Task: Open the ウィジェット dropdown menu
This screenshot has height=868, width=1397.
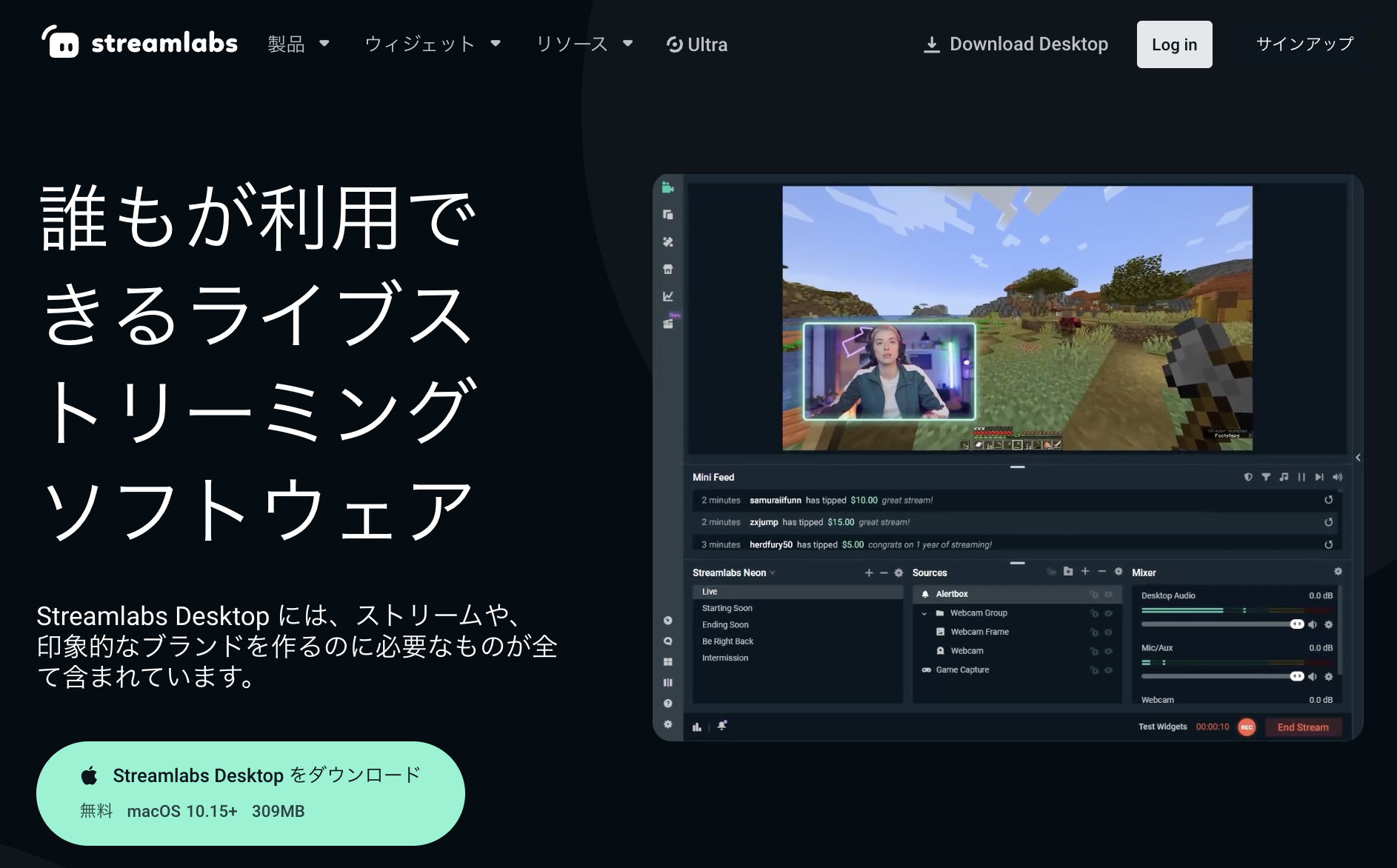Action: click(433, 44)
